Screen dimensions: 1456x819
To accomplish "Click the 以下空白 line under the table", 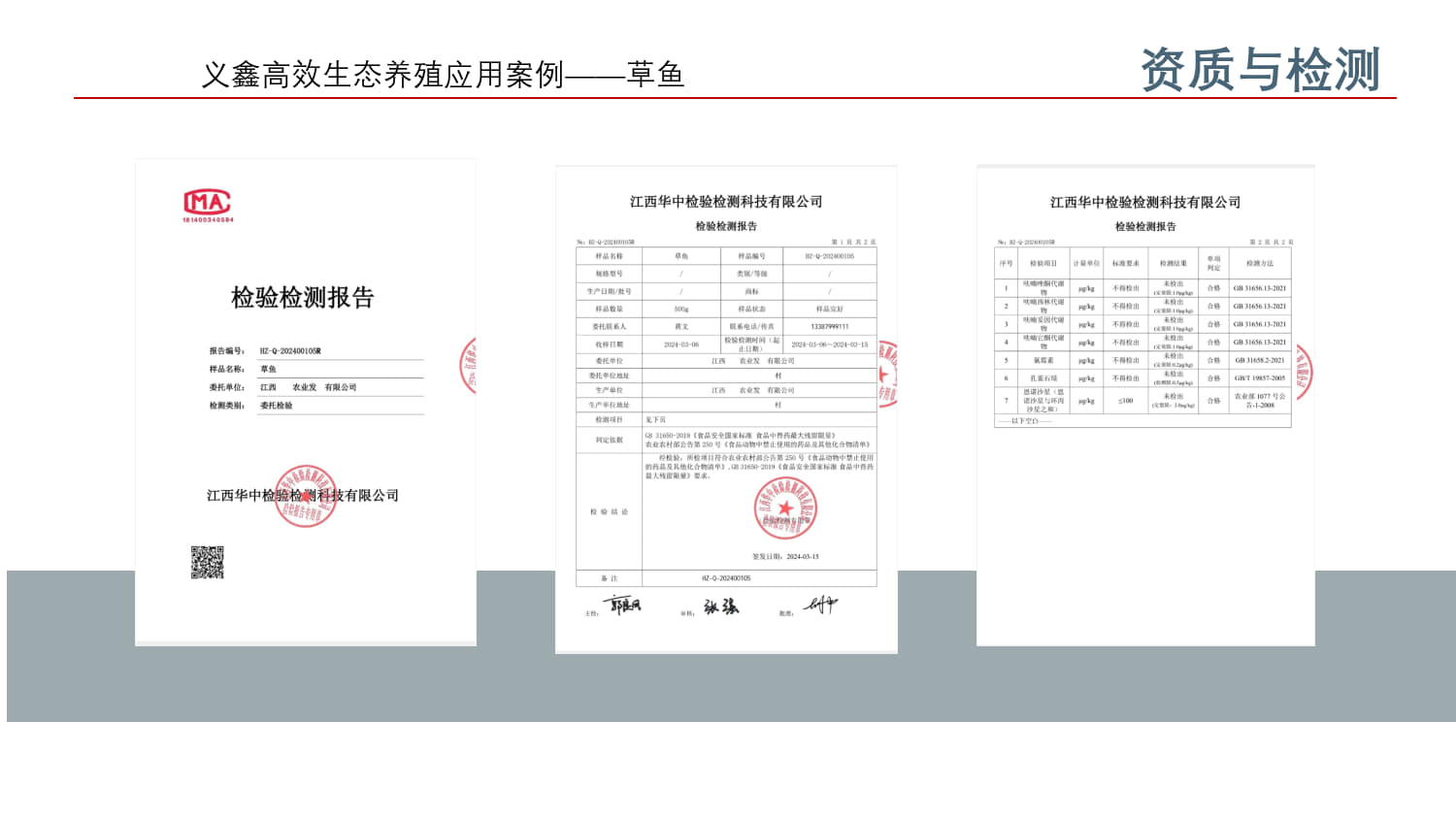I will pos(1025,421).
